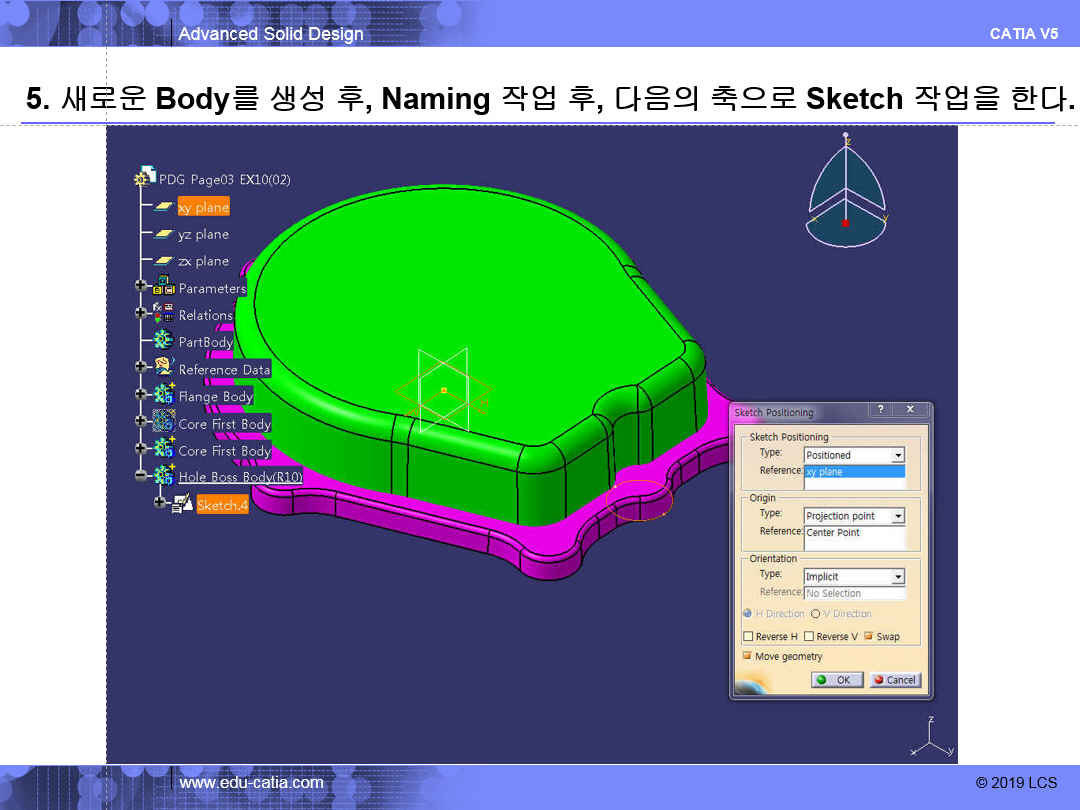
Task: Click the yz plane icon
Action: click(164, 234)
